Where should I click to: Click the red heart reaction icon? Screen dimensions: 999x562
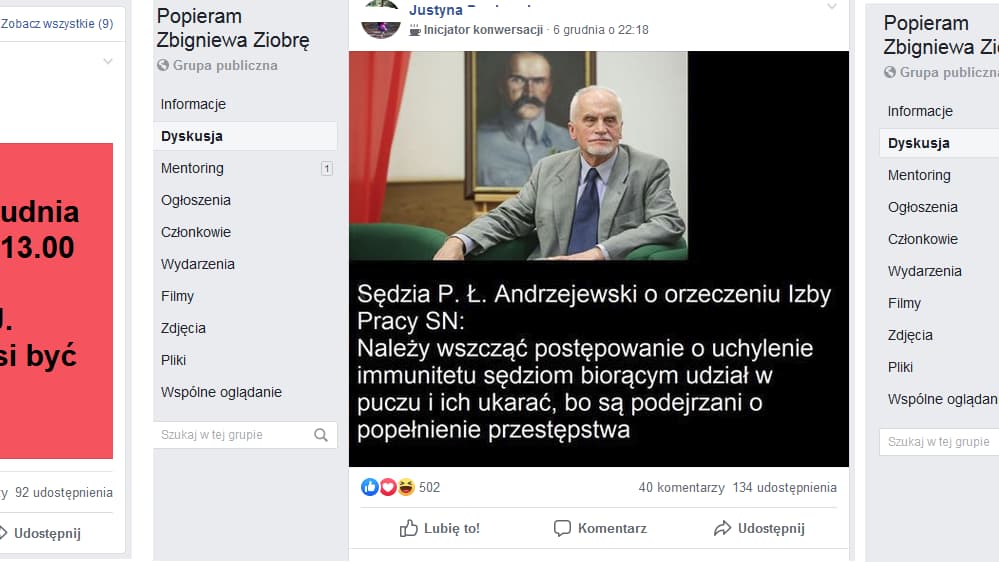(388, 487)
